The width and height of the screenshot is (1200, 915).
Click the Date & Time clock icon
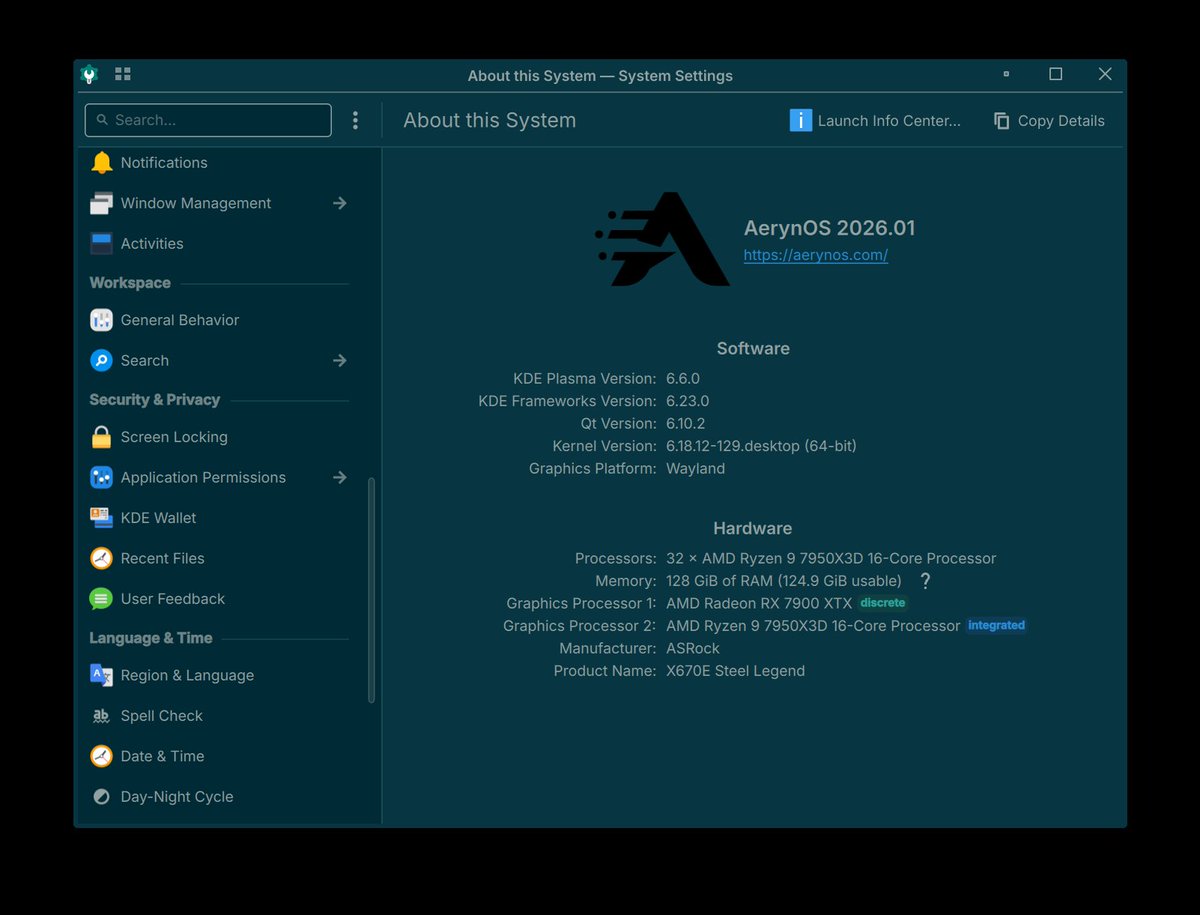[x=101, y=756]
